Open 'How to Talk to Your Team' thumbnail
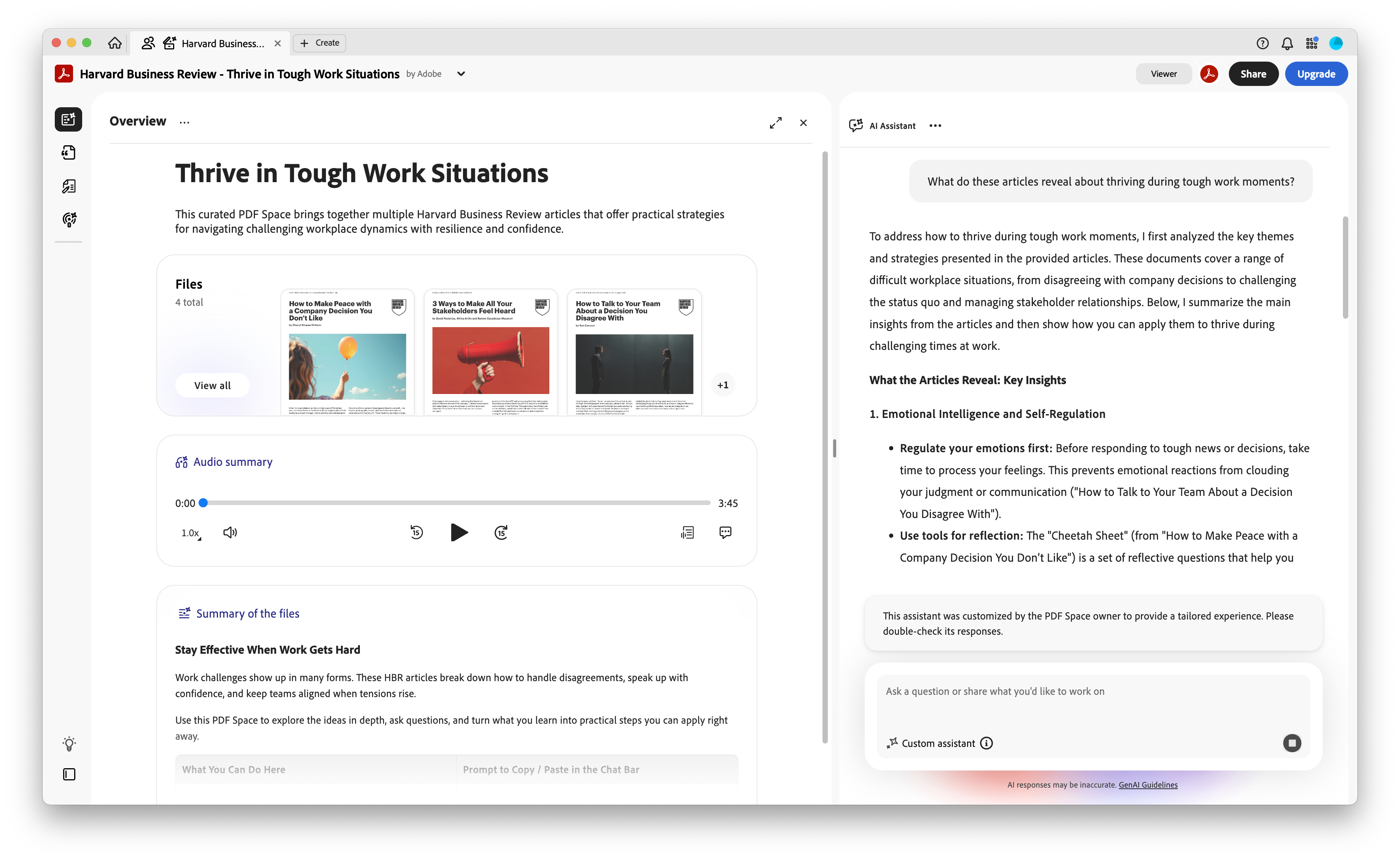 coord(635,353)
